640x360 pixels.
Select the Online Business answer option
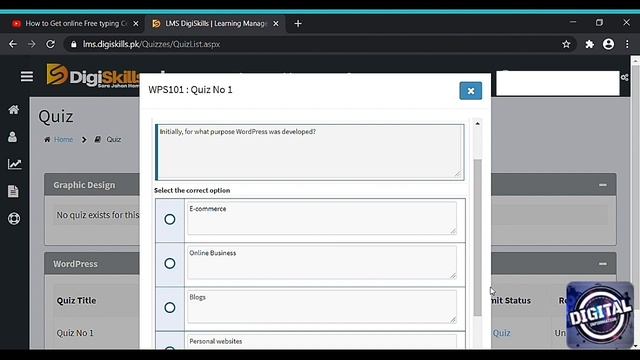click(x=170, y=263)
